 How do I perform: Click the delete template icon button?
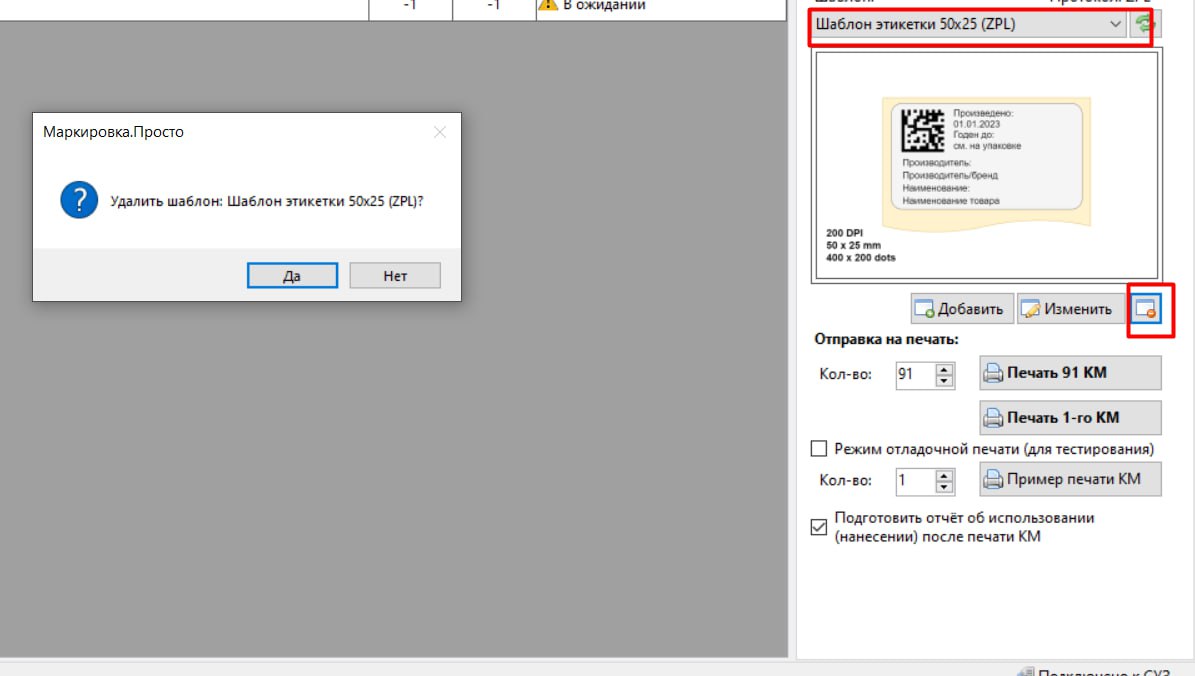coord(1145,309)
